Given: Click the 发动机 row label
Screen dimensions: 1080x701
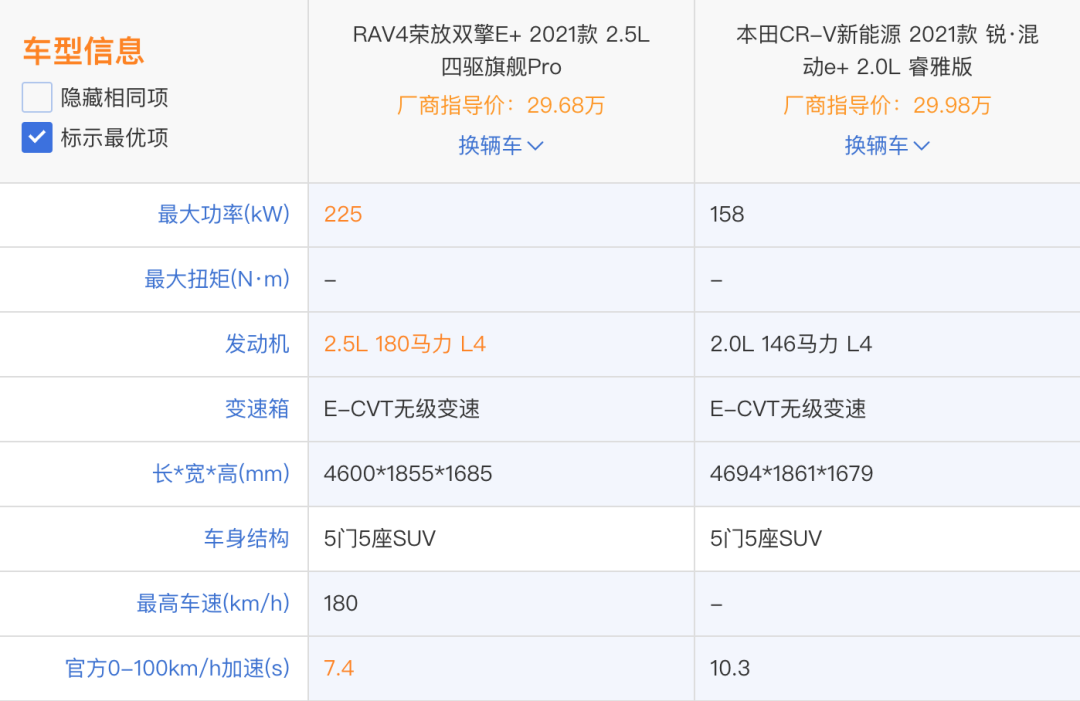Looking at the screenshot, I should (257, 344).
